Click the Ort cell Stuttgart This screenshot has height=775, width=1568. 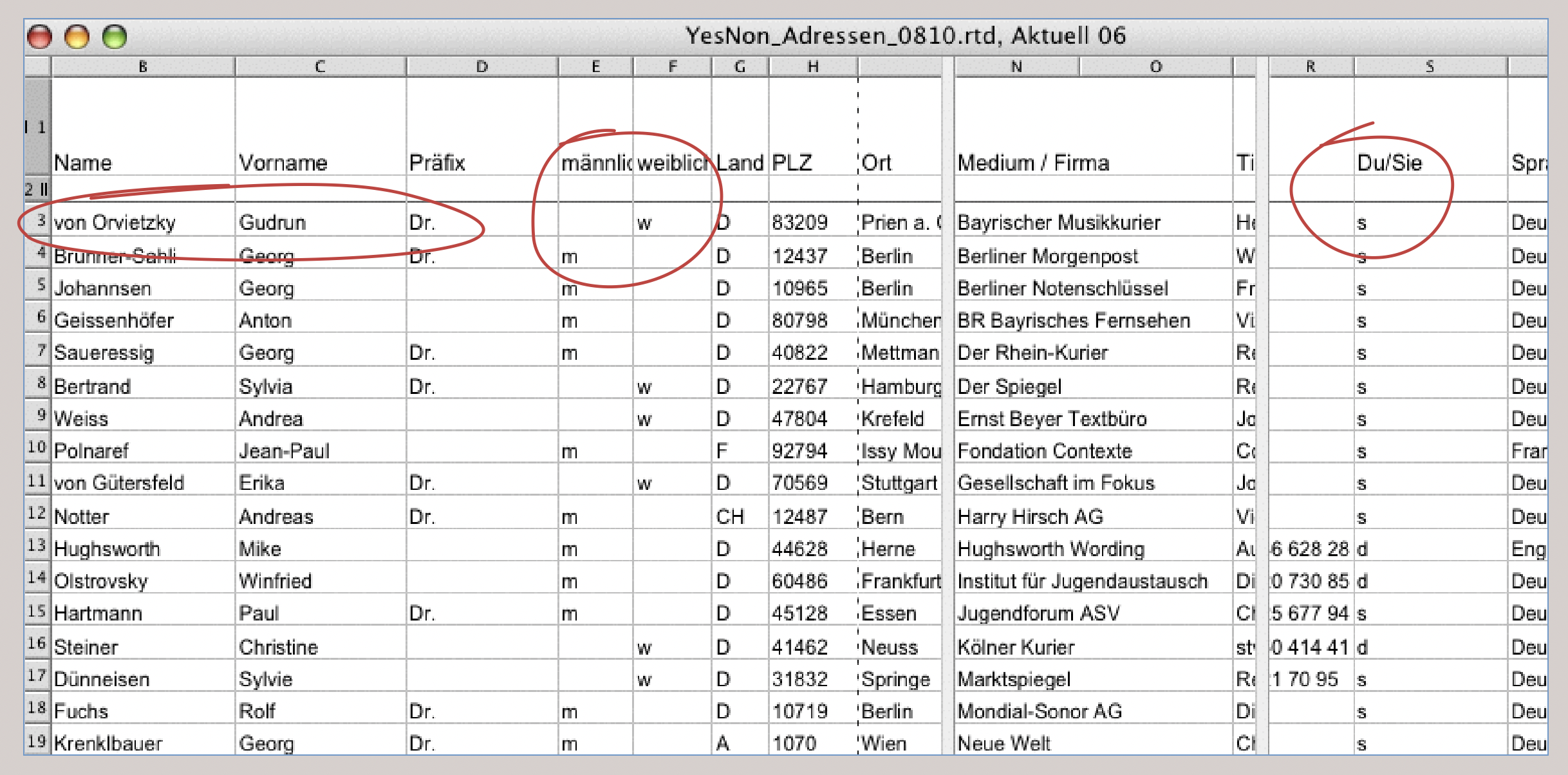tap(899, 483)
